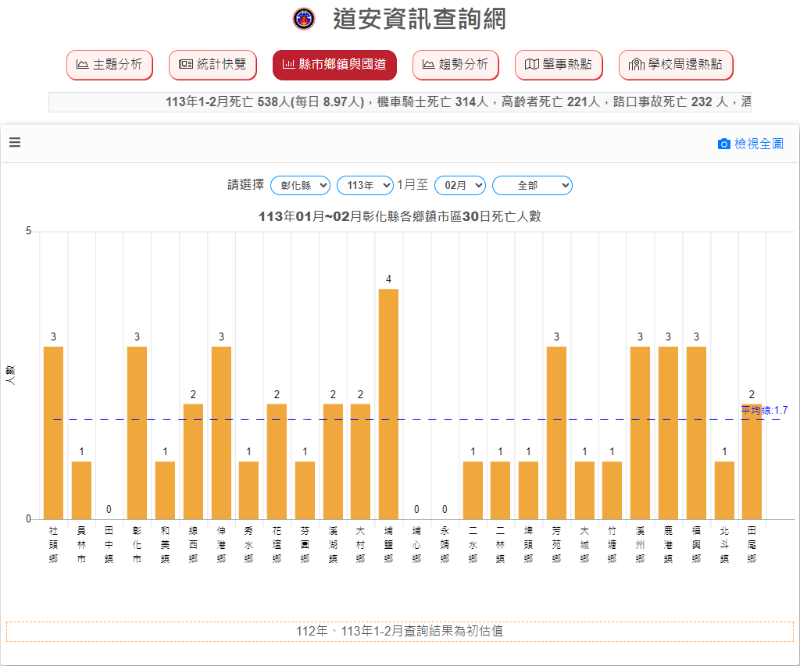Expand the 彰化縣 county dropdown
This screenshot has height=666, width=800.
coord(300,185)
